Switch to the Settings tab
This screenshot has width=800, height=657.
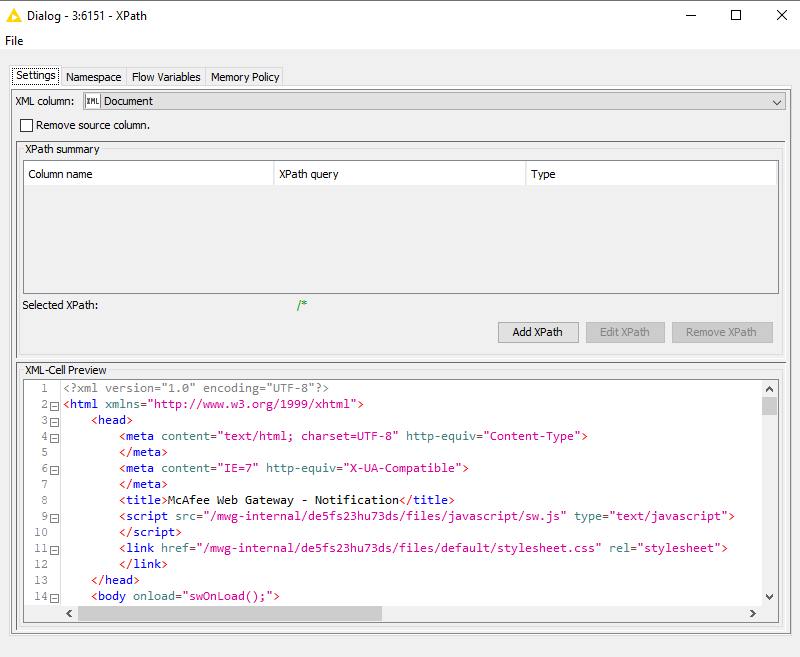(x=36, y=75)
